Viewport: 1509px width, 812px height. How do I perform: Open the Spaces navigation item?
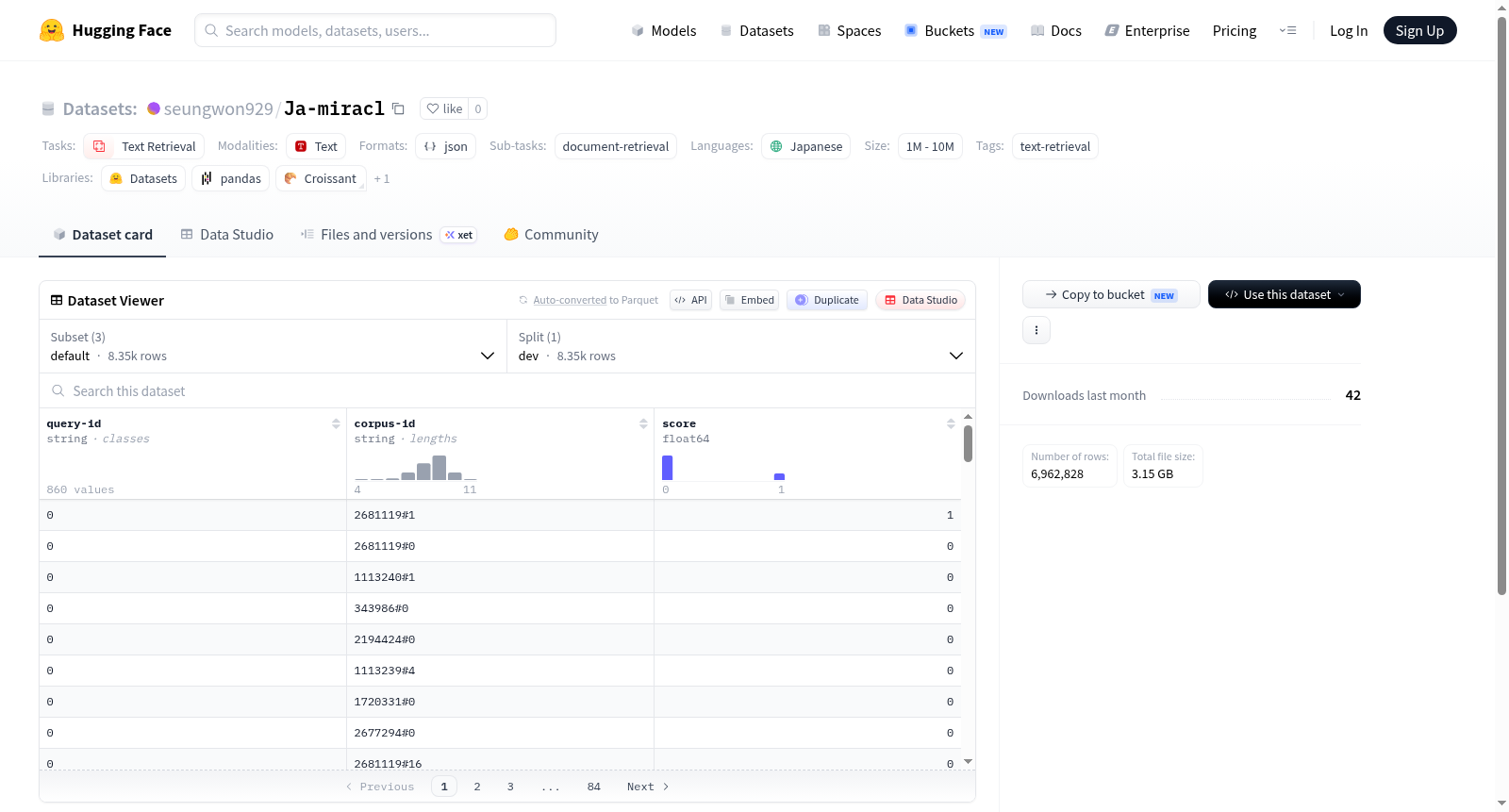click(849, 30)
